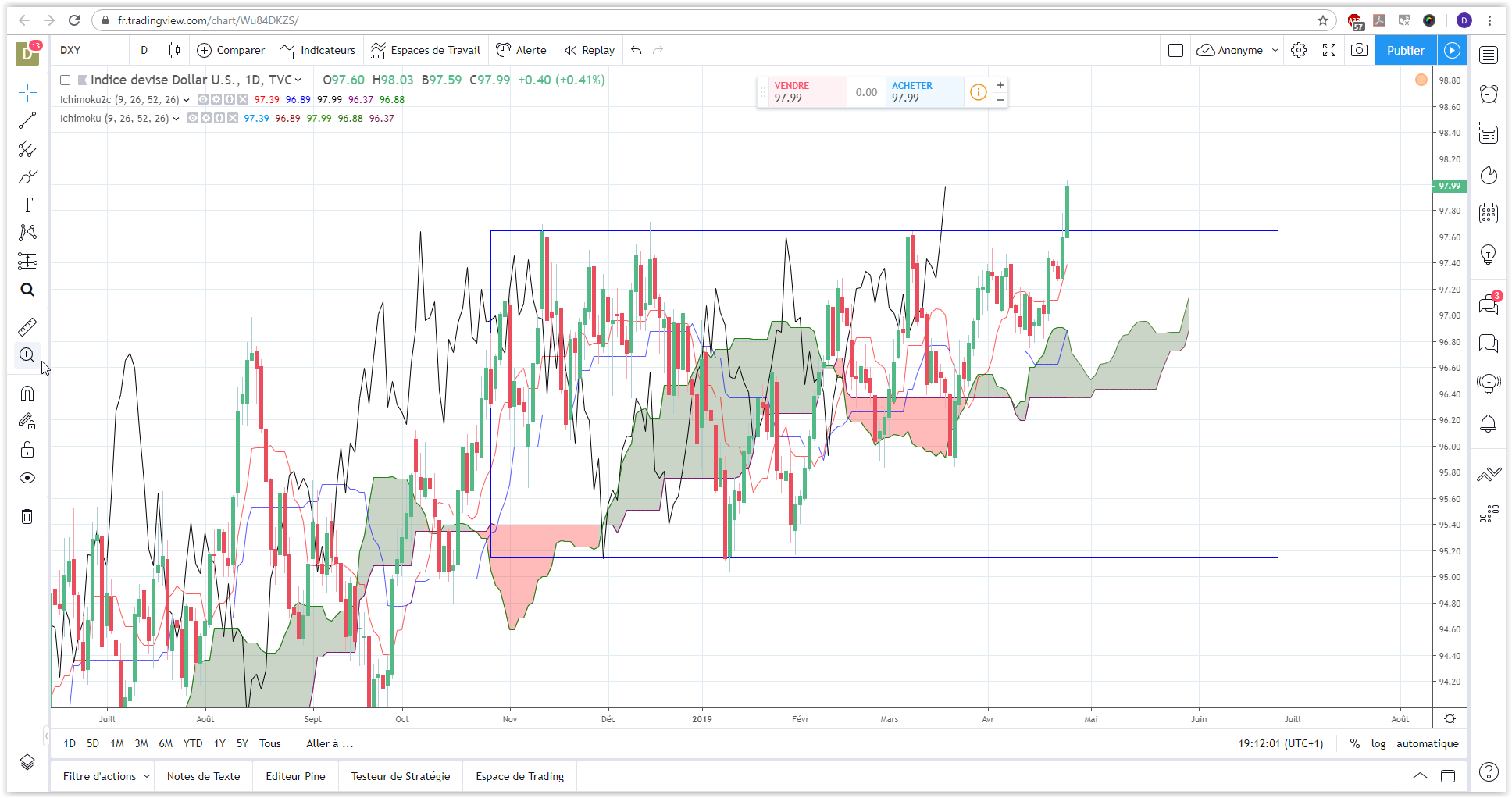Screen dimensions: 1512x798
Task: Expand the Ichimoku2c indicator options chevron
Action: click(186, 100)
